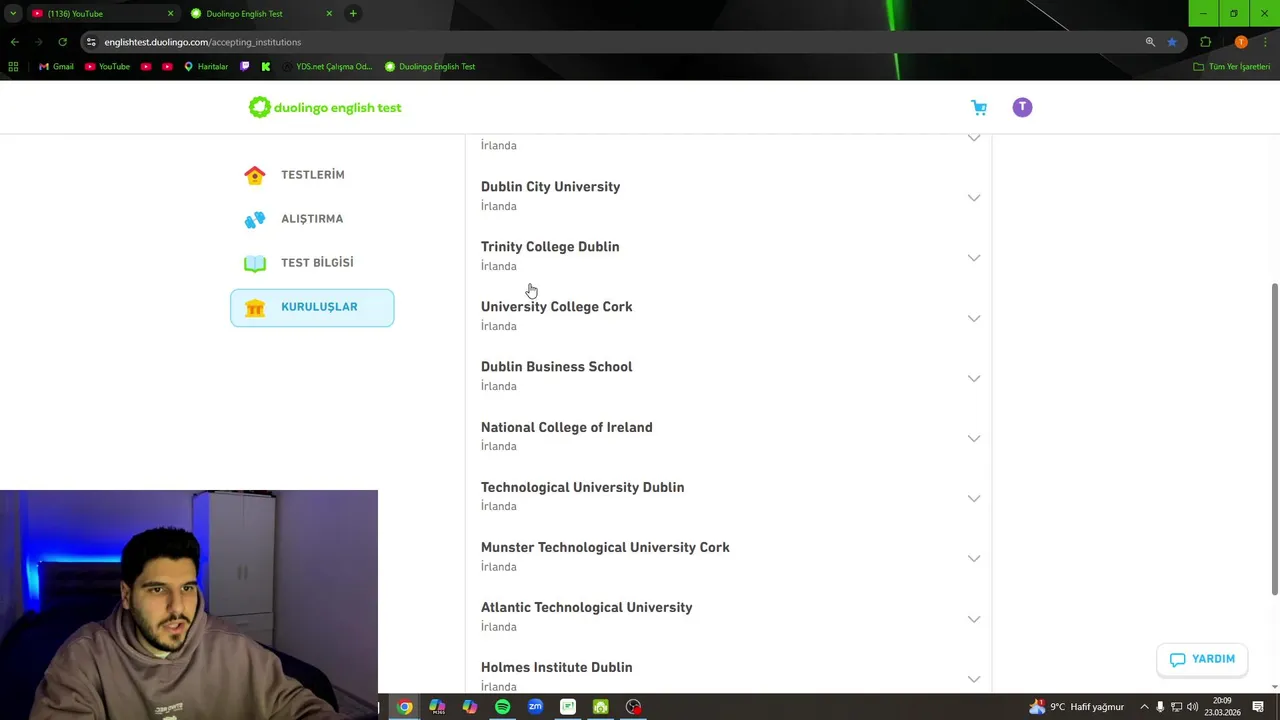Screen dimensions: 1280x720
Task: Open the Tüm Yer İşaretleri folder
Action: pos(1232,67)
